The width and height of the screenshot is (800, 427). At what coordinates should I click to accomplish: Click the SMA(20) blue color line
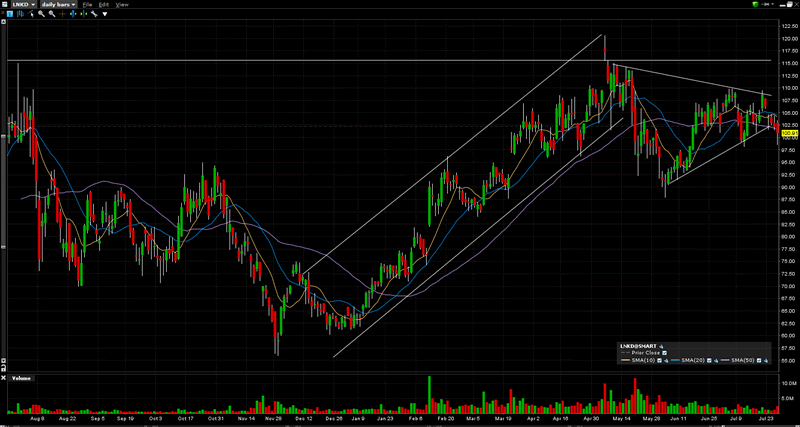pos(675,360)
